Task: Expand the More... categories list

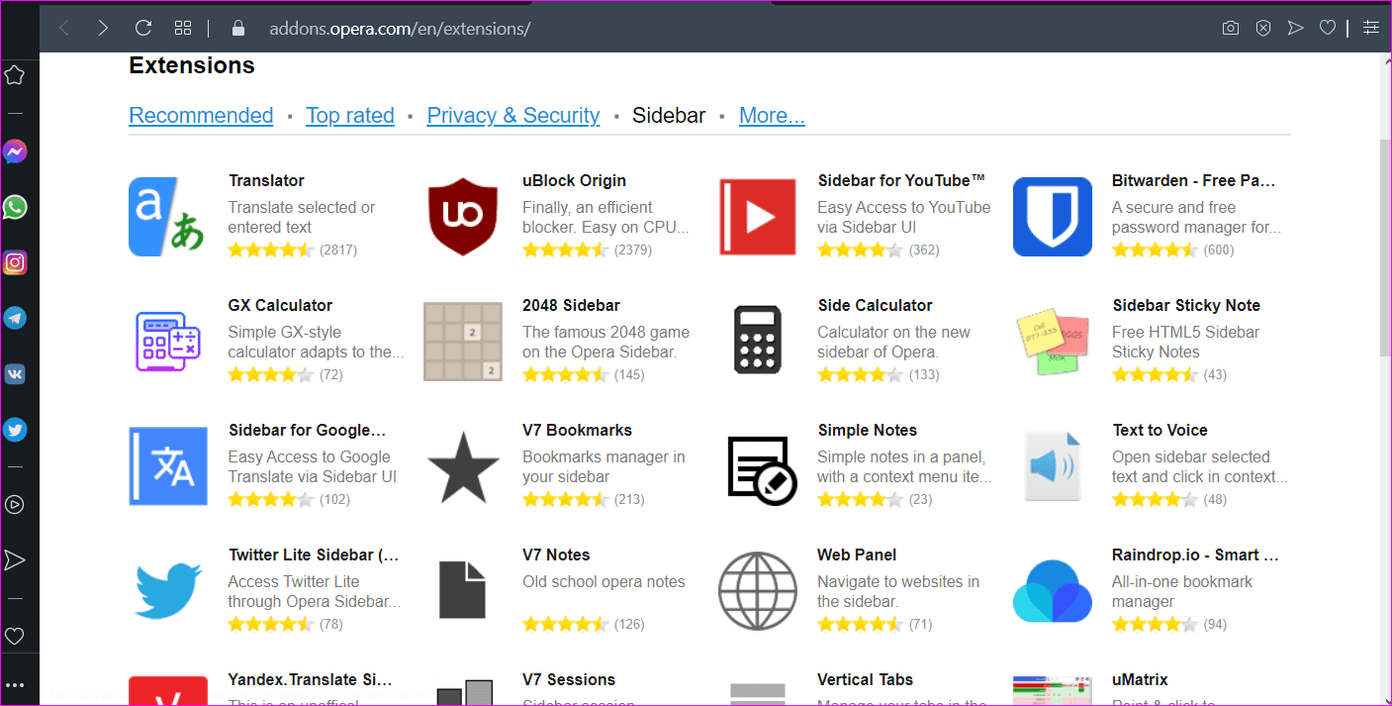Action: click(772, 116)
